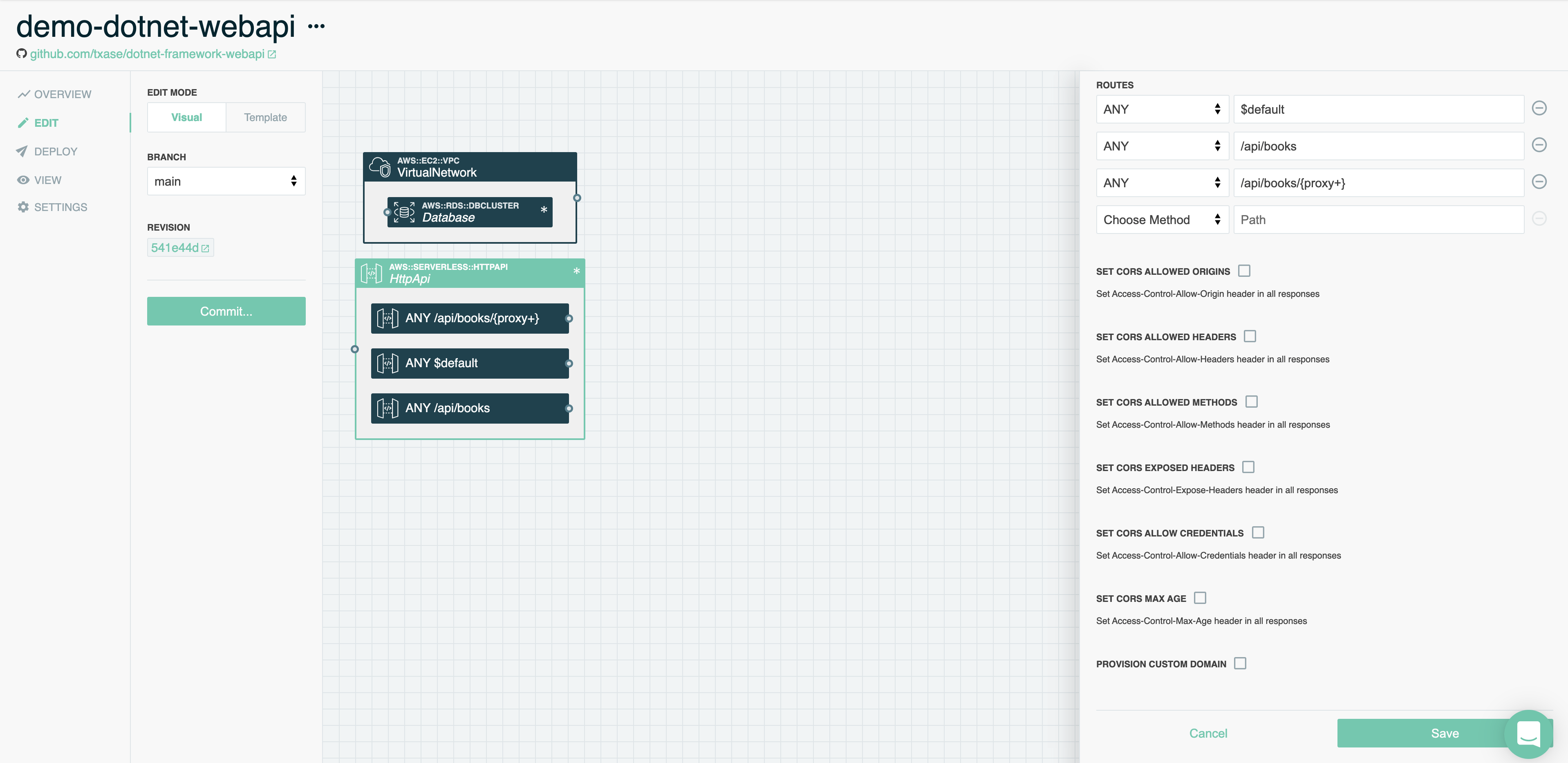Click the asterisk on the HttpApi node header
Screen dimensions: 1568x763
(x=576, y=271)
